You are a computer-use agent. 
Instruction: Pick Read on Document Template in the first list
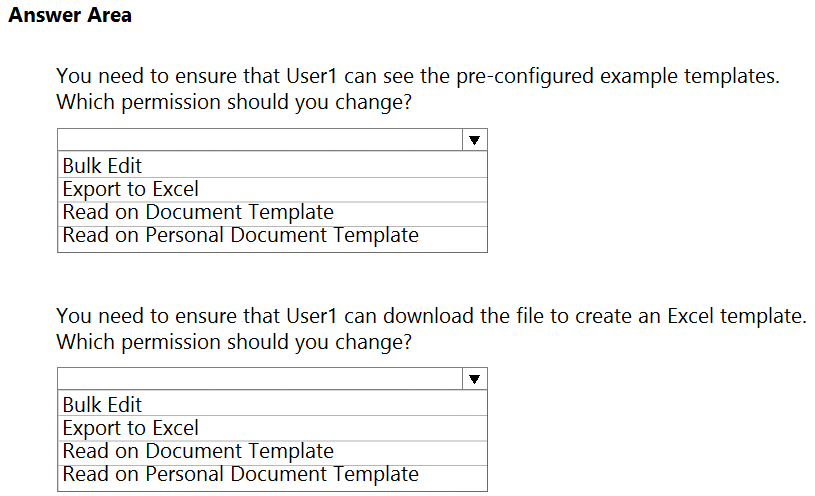point(272,213)
